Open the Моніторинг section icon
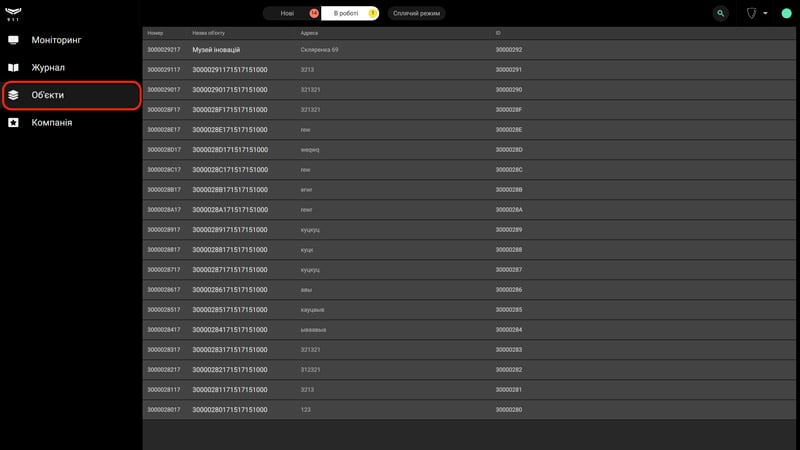800x450 pixels. 13,40
